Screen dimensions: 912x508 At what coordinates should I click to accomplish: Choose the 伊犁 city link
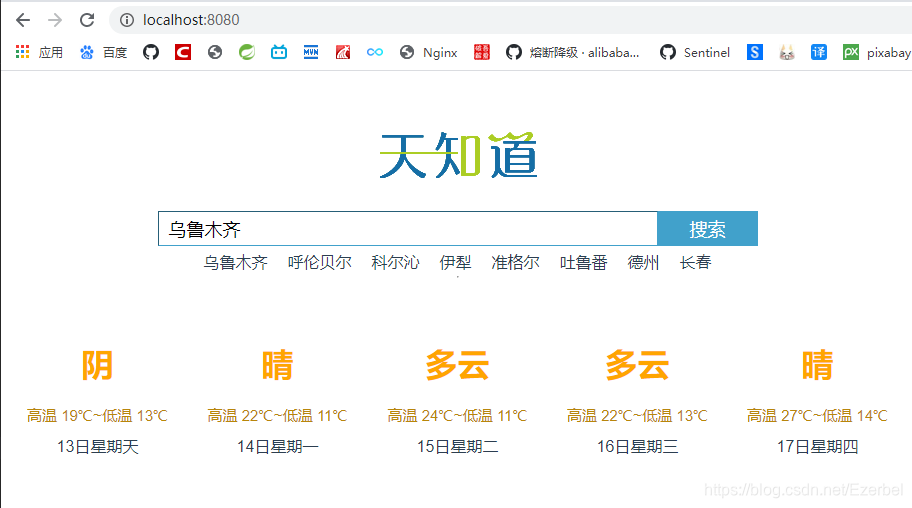pyautogui.click(x=455, y=262)
